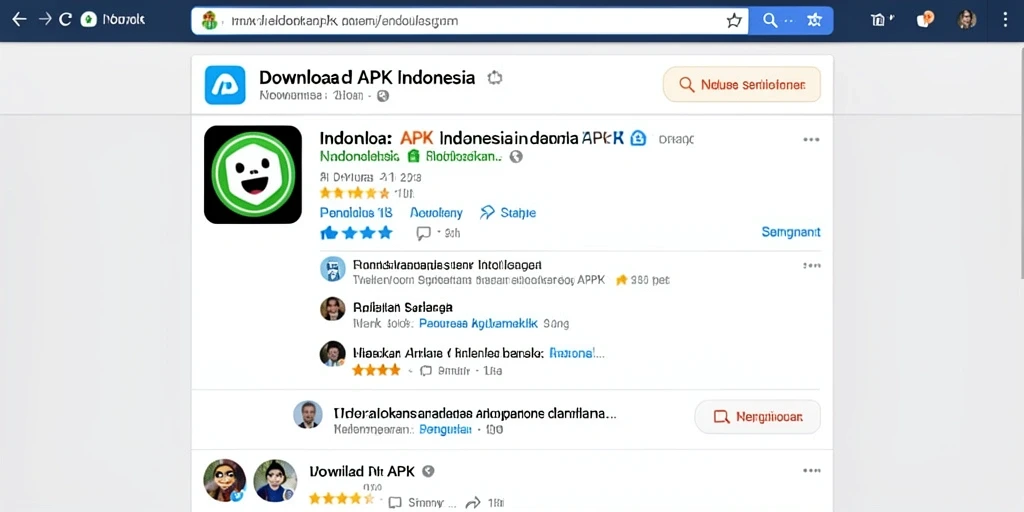Focus the browser address bar
Screen dimensions: 1024x512
click(x=470, y=20)
